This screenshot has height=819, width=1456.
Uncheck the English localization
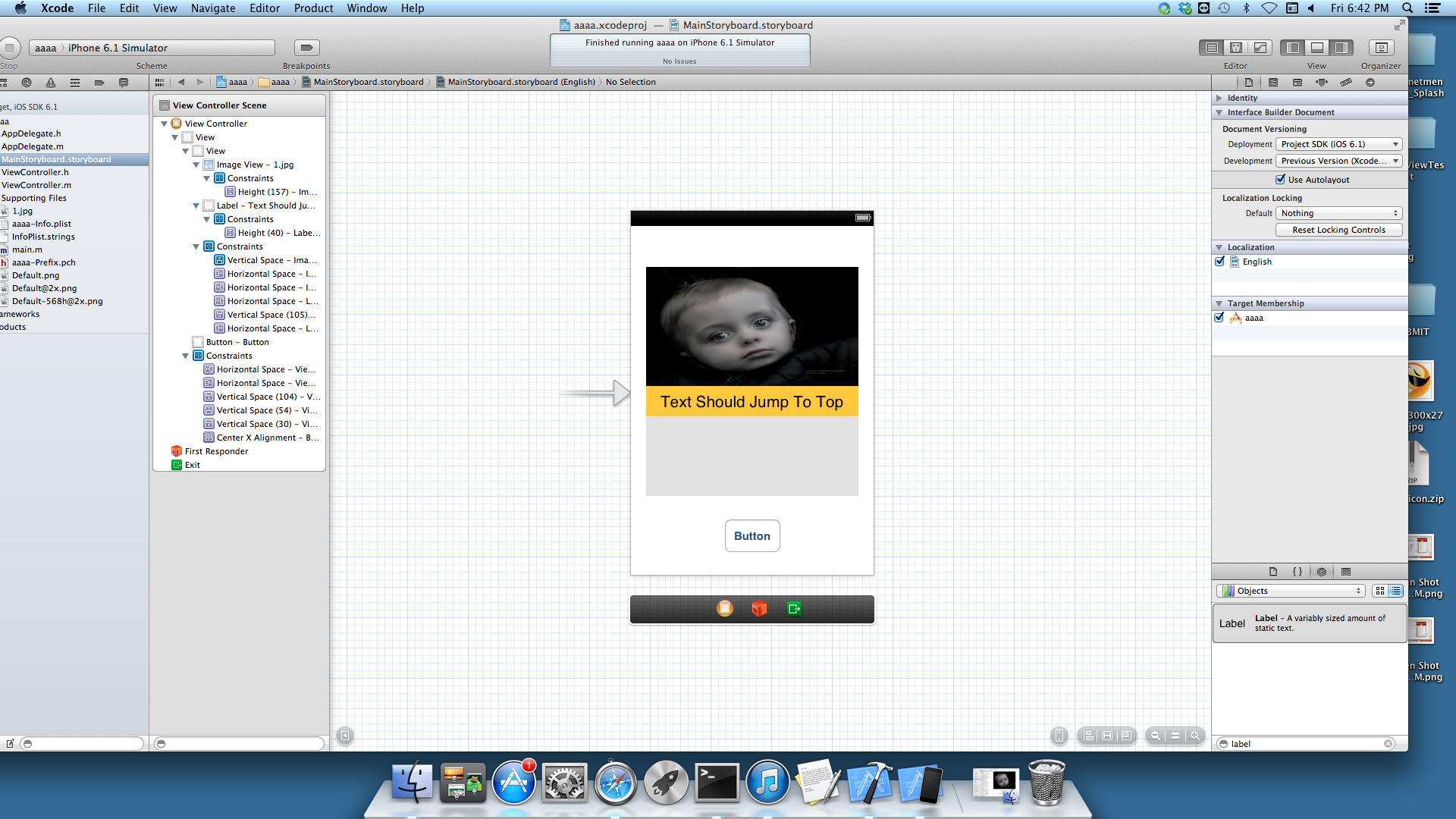point(1219,262)
